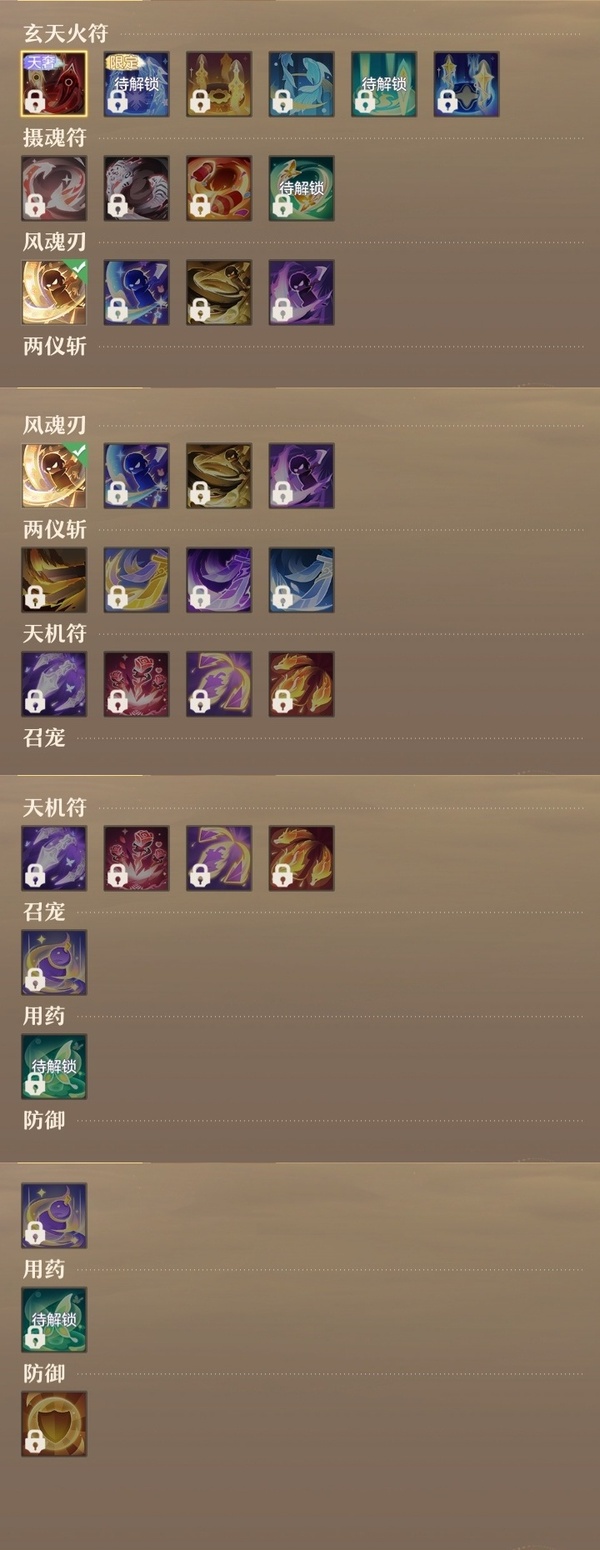Select the icy blue crescent 两仪斩 skin

coord(301,580)
